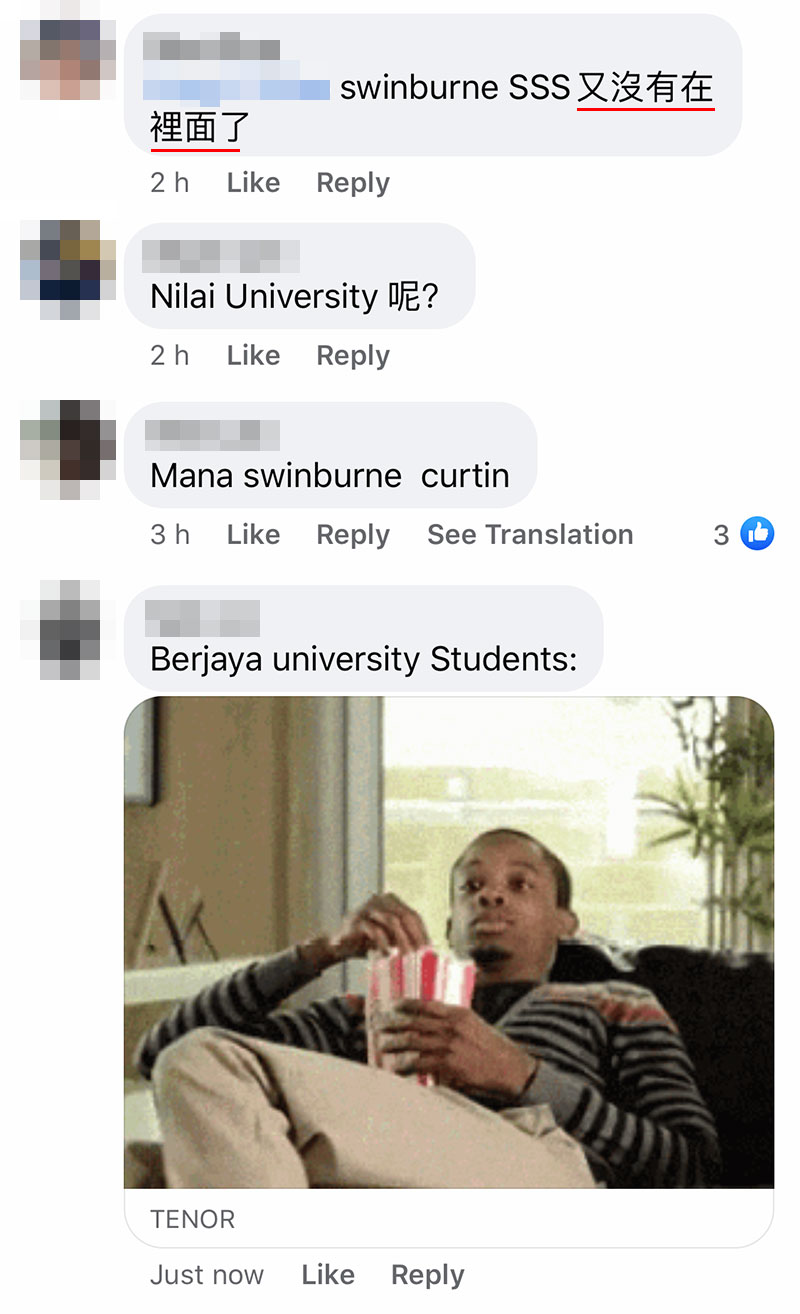
Task: Reply to the Nilai University comment
Action: click(353, 356)
